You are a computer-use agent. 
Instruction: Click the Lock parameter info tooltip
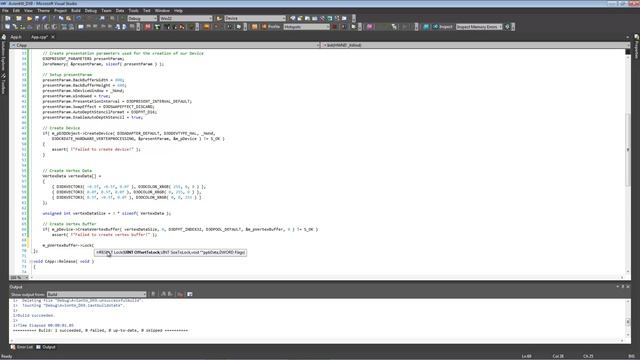pos(171,253)
